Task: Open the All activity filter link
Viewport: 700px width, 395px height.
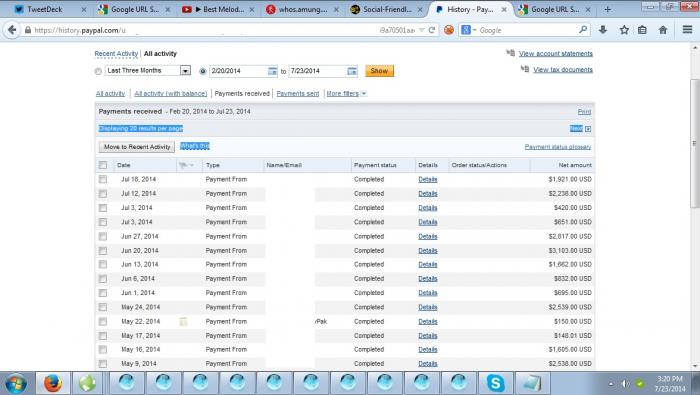Action: [x=110, y=93]
